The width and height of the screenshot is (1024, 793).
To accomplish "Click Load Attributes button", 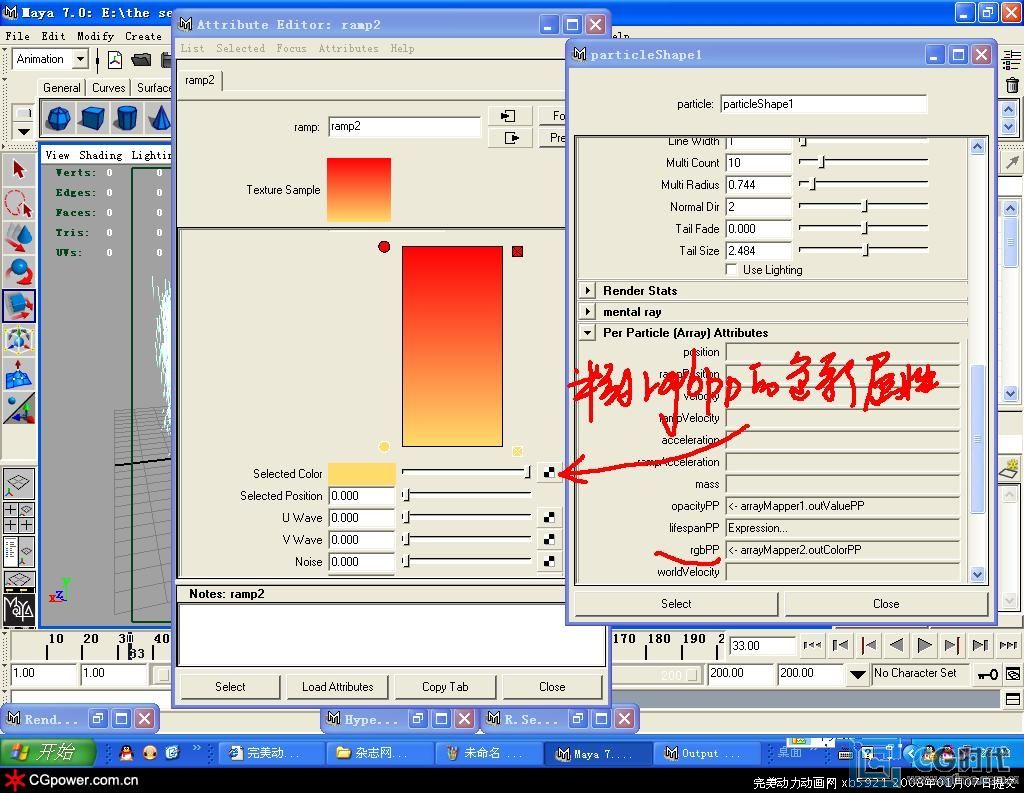I will 338,687.
